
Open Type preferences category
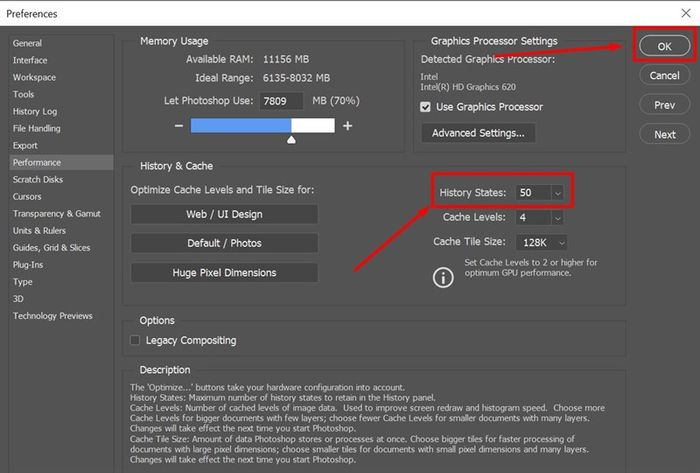pyautogui.click(x=22, y=282)
